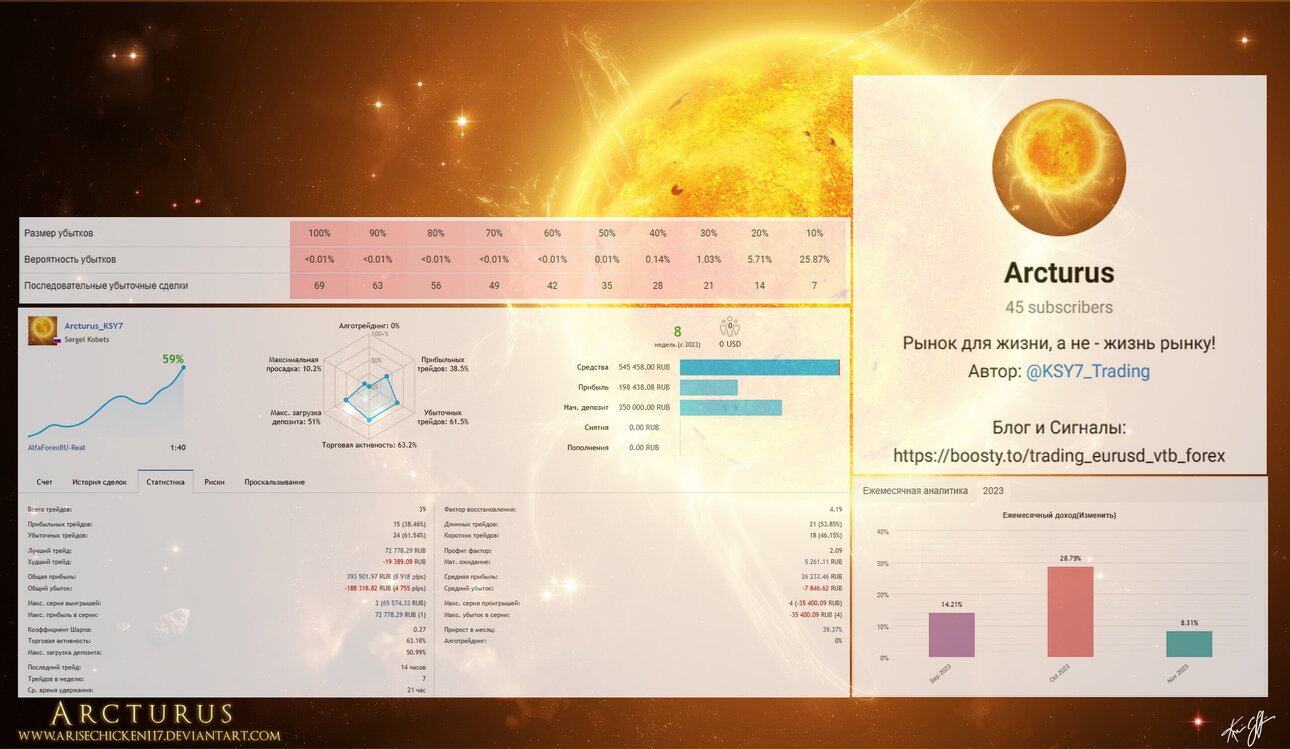Click the Прибыль 198 438.08 RUB bar
The width and height of the screenshot is (1290, 749).
coord(709,387)
